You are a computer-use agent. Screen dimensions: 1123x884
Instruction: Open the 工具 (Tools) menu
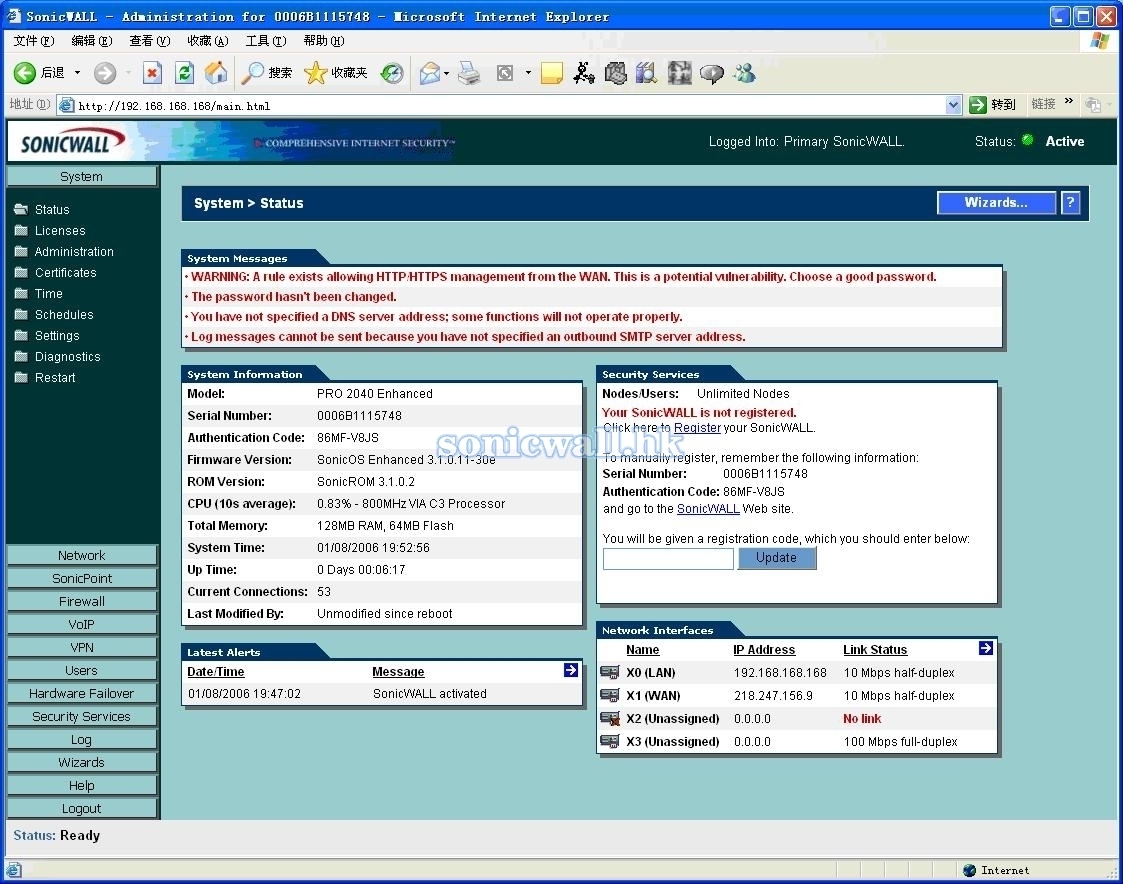(x=266, y=41)
